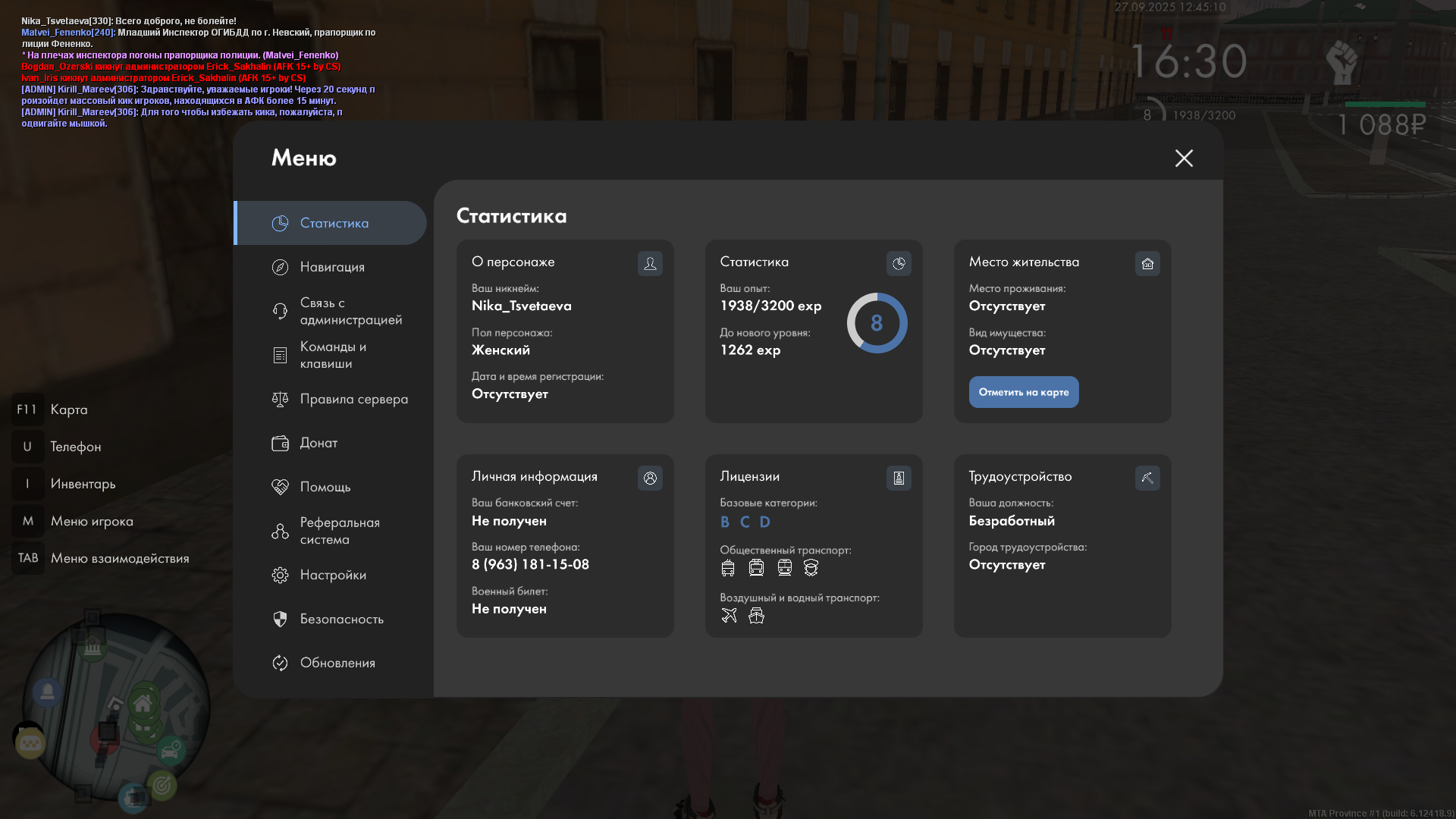
Task: Go to Безопасность section
Action: coord(341,619)
